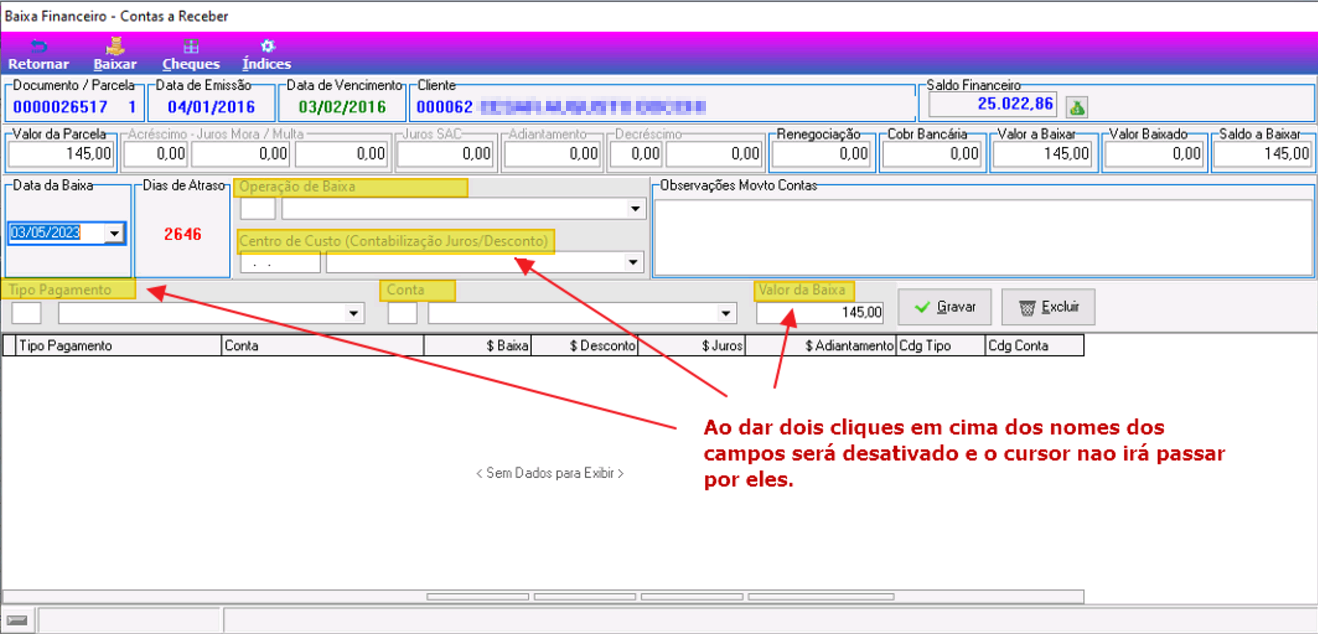Click the Juros SAC value field
The image size is (1318, 634).
(x=446, y=154)
